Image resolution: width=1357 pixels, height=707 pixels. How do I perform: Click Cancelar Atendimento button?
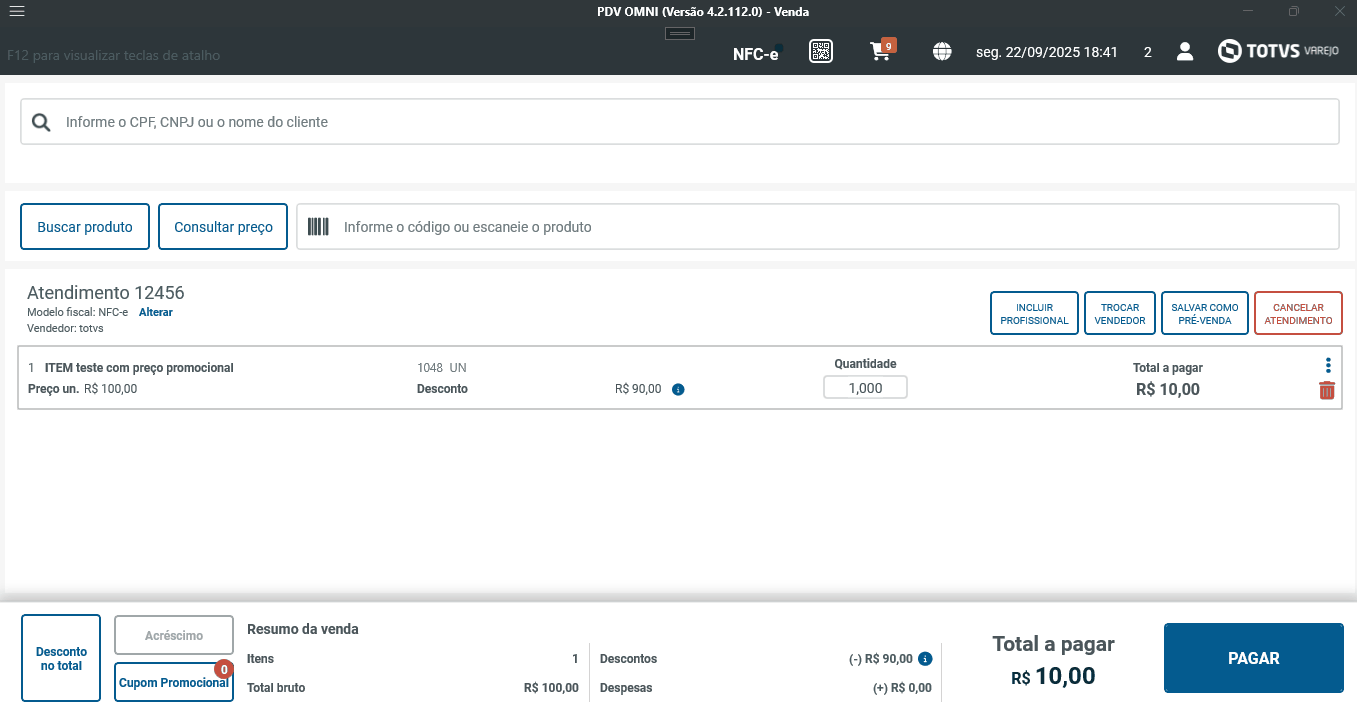click(x=1298, y=314)
